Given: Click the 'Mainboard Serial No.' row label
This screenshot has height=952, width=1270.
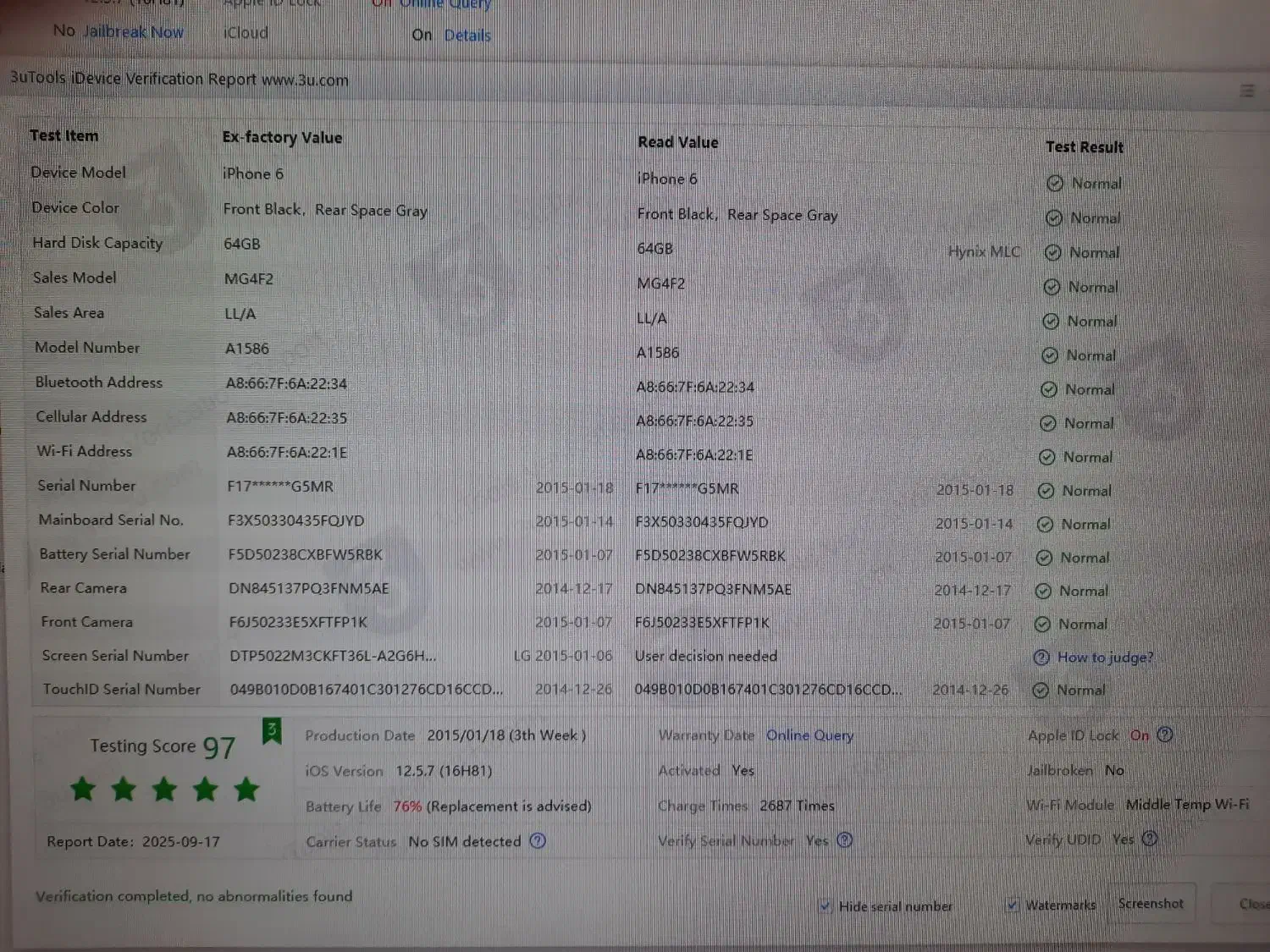Looking at the screenshot, I should (111, 520).
